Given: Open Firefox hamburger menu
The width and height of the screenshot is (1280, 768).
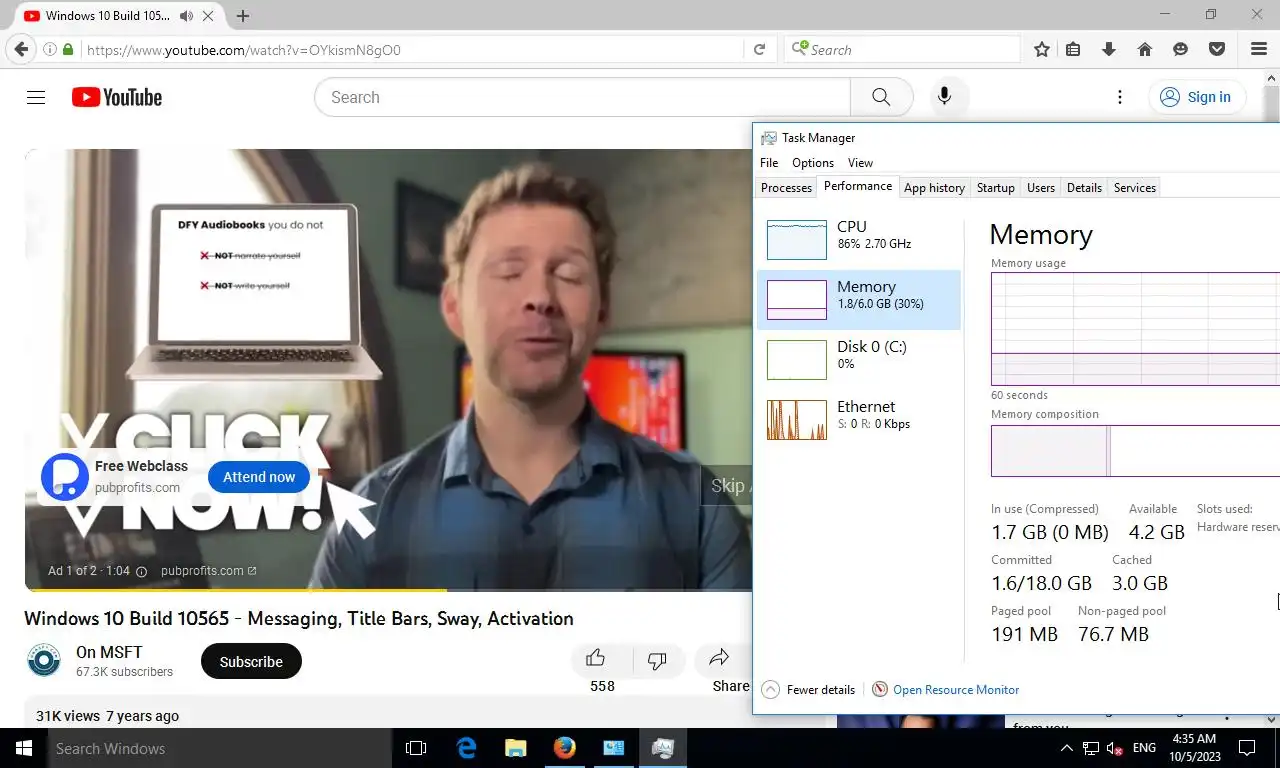Looking at the screenshot, I should tap(1259, 49).
